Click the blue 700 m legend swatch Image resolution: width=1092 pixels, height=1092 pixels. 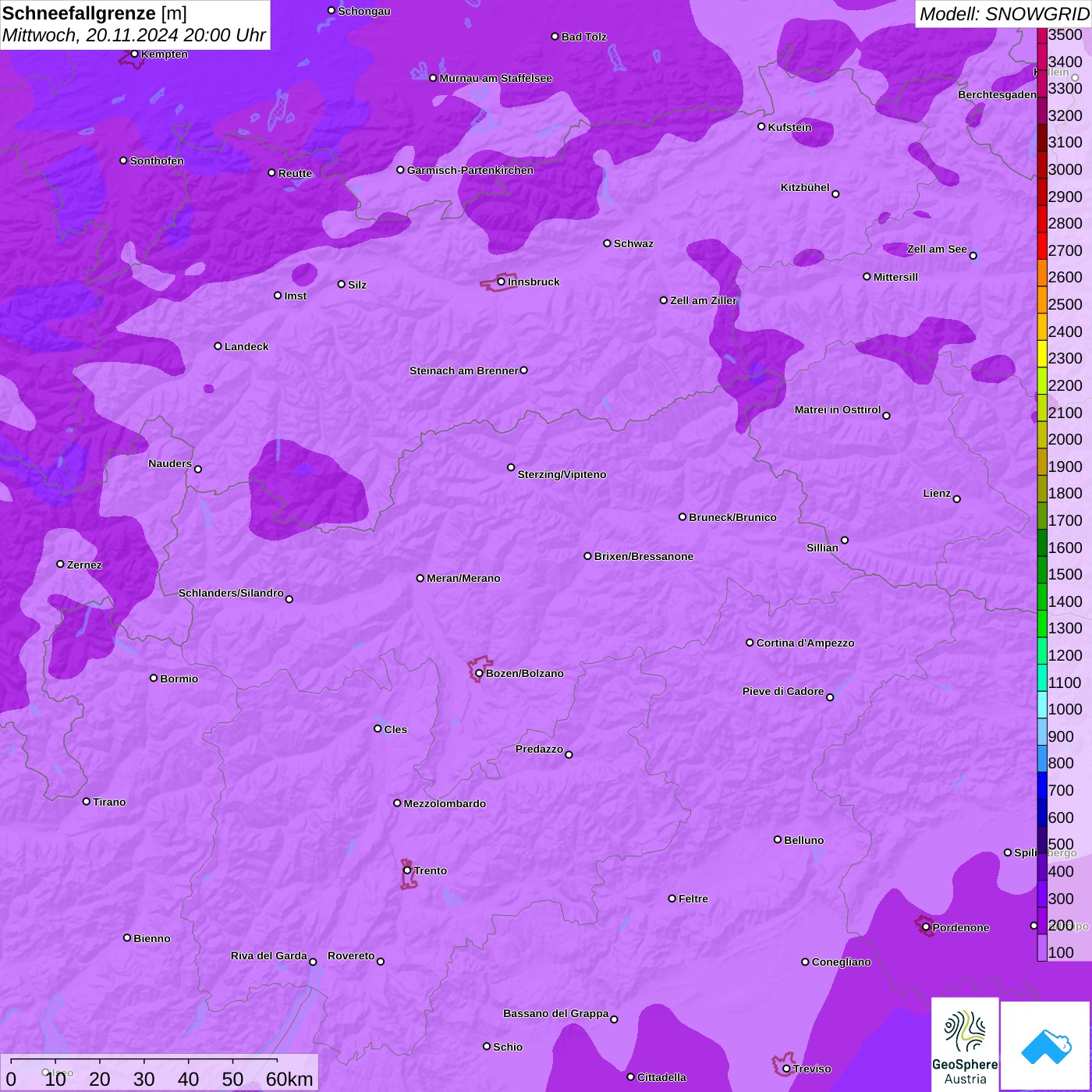pyautogui.click(x=1042, y=785)
